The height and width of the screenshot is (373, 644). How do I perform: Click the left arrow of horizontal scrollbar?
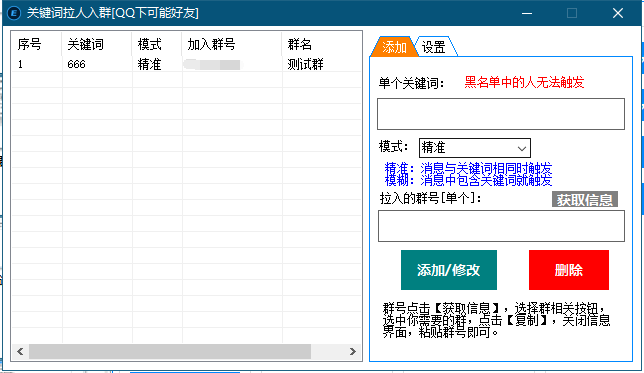coord(20,351)
